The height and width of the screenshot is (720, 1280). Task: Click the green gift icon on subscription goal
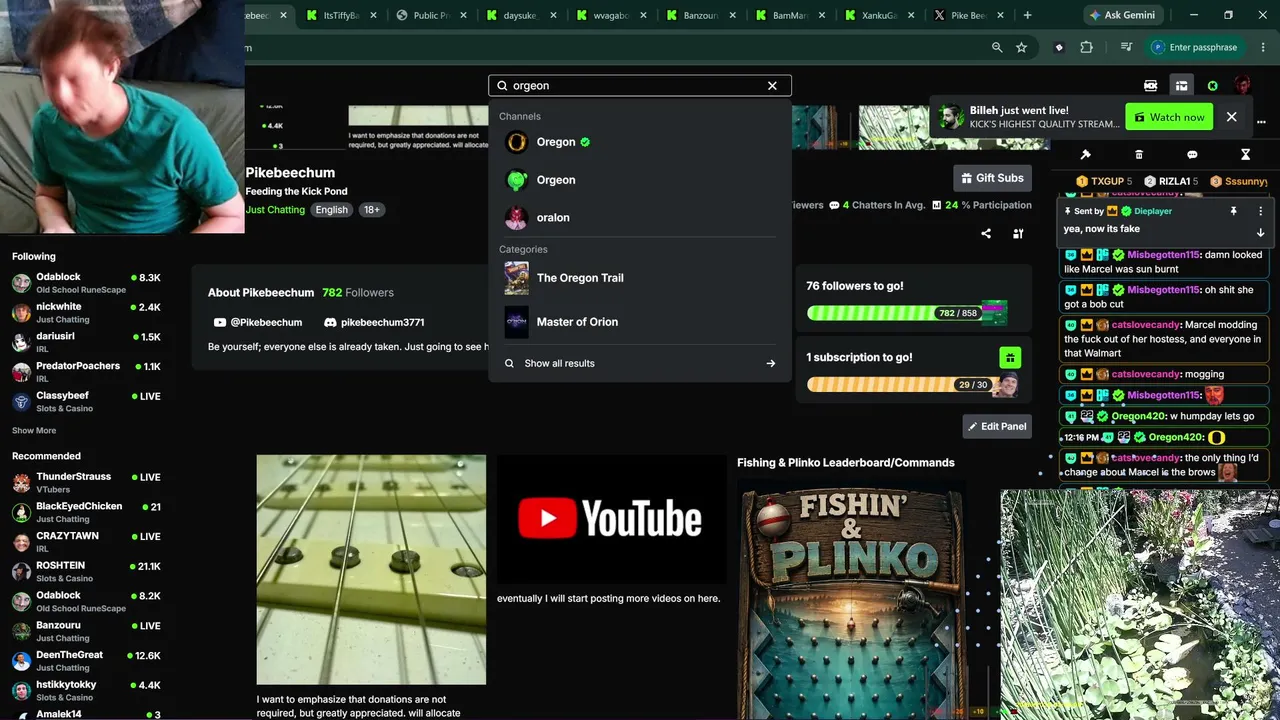[1010, 358]
